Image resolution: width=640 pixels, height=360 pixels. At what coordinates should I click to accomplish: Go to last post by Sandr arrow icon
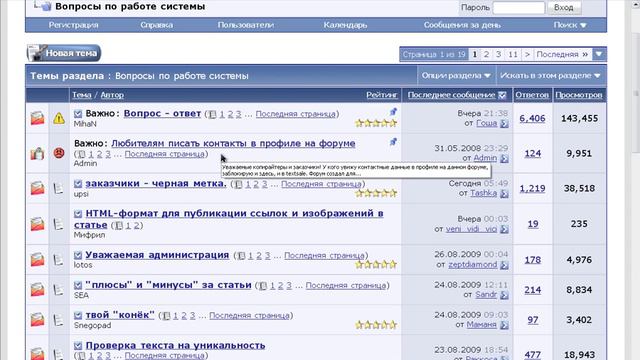pos(504,295)
